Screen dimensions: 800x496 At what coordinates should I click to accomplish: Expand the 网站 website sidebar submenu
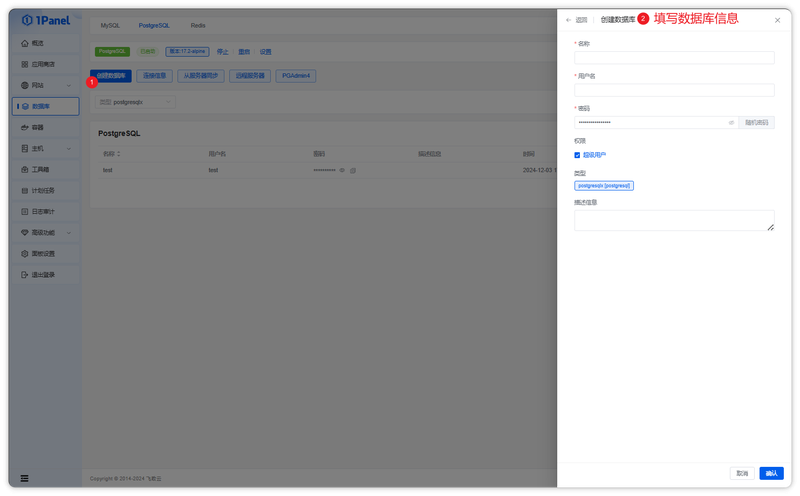pyautogui.click(x=69, y=85)
